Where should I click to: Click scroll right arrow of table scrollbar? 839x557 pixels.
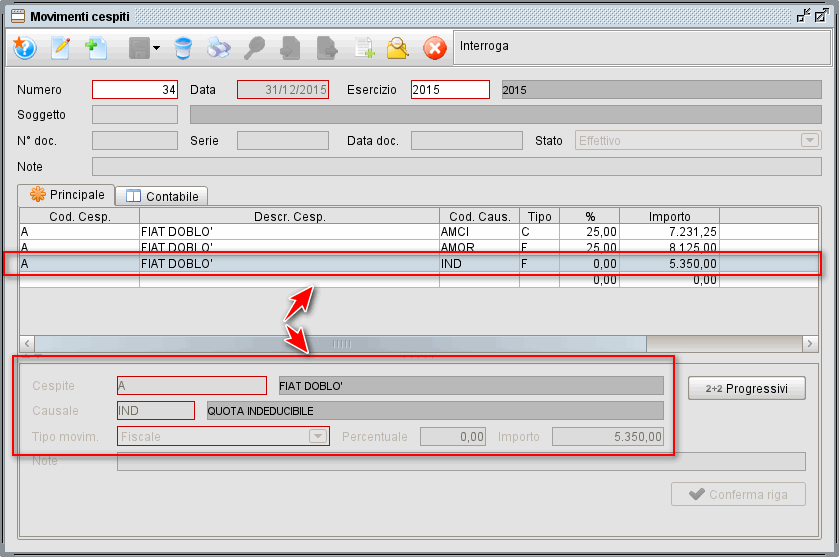click(x=810, y=344)
